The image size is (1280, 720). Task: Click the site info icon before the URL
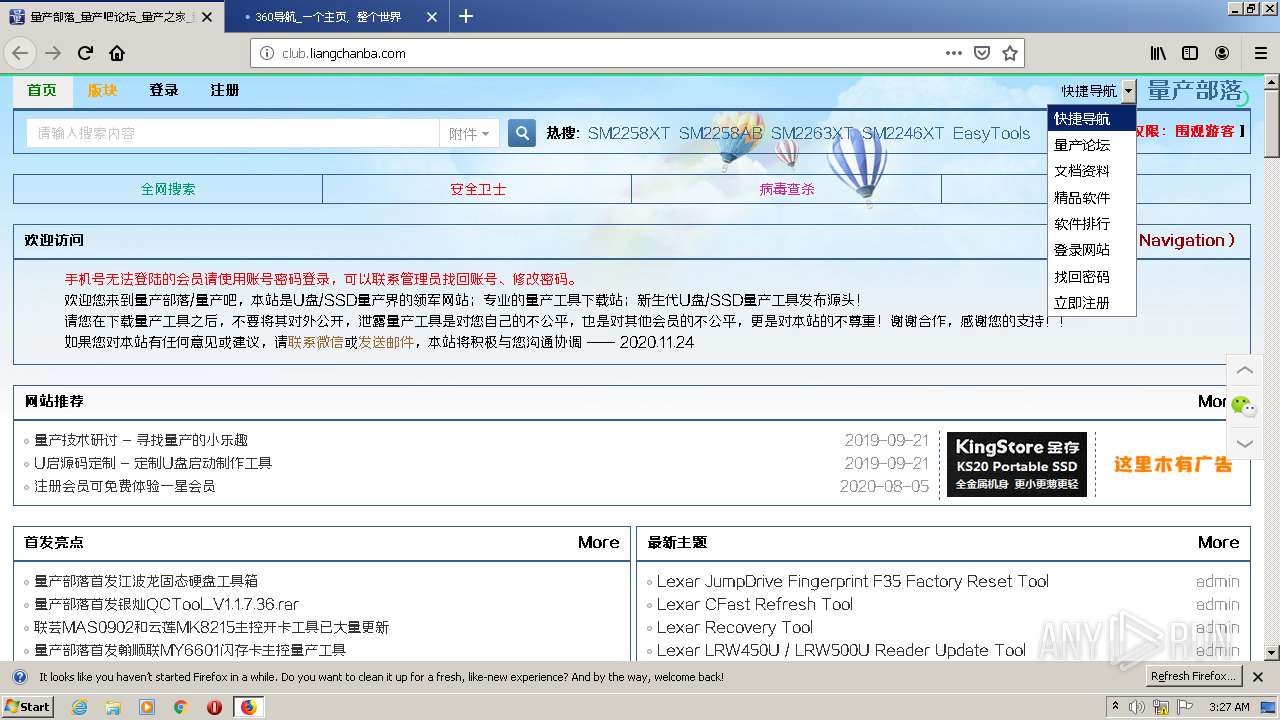(267, 53)
